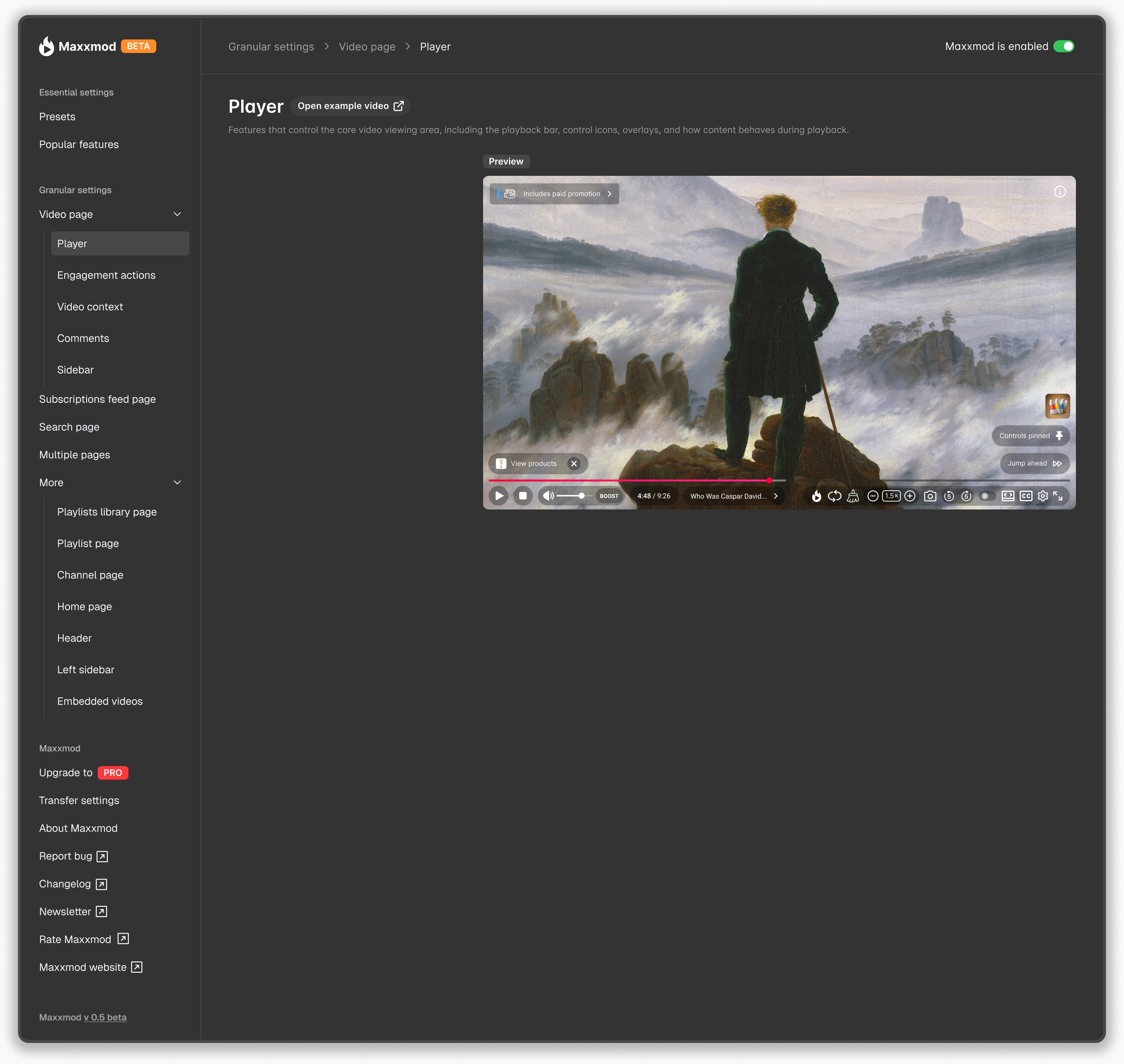Image resolution: width=1124 pixels, height=1064 pixels.
Task: Click the broom cleanup icon in player controls
Action: 853,496
